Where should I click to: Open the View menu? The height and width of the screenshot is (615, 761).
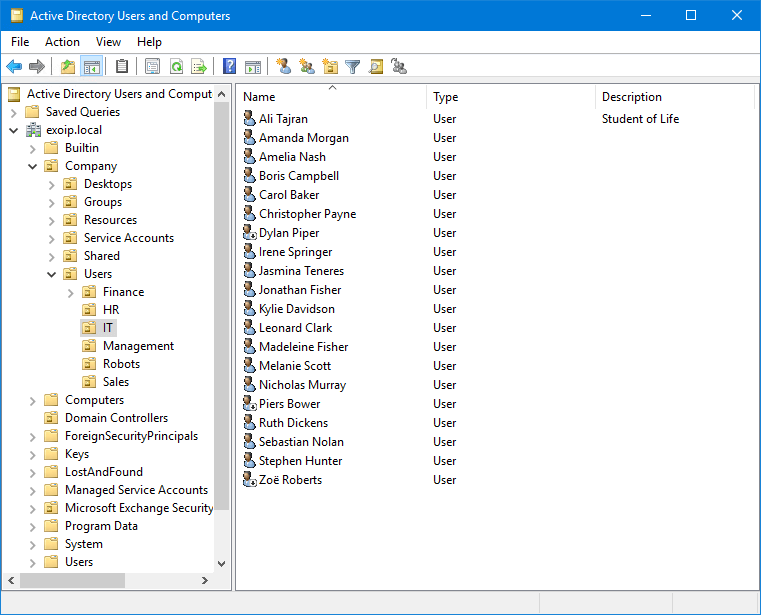pos(108,42)
